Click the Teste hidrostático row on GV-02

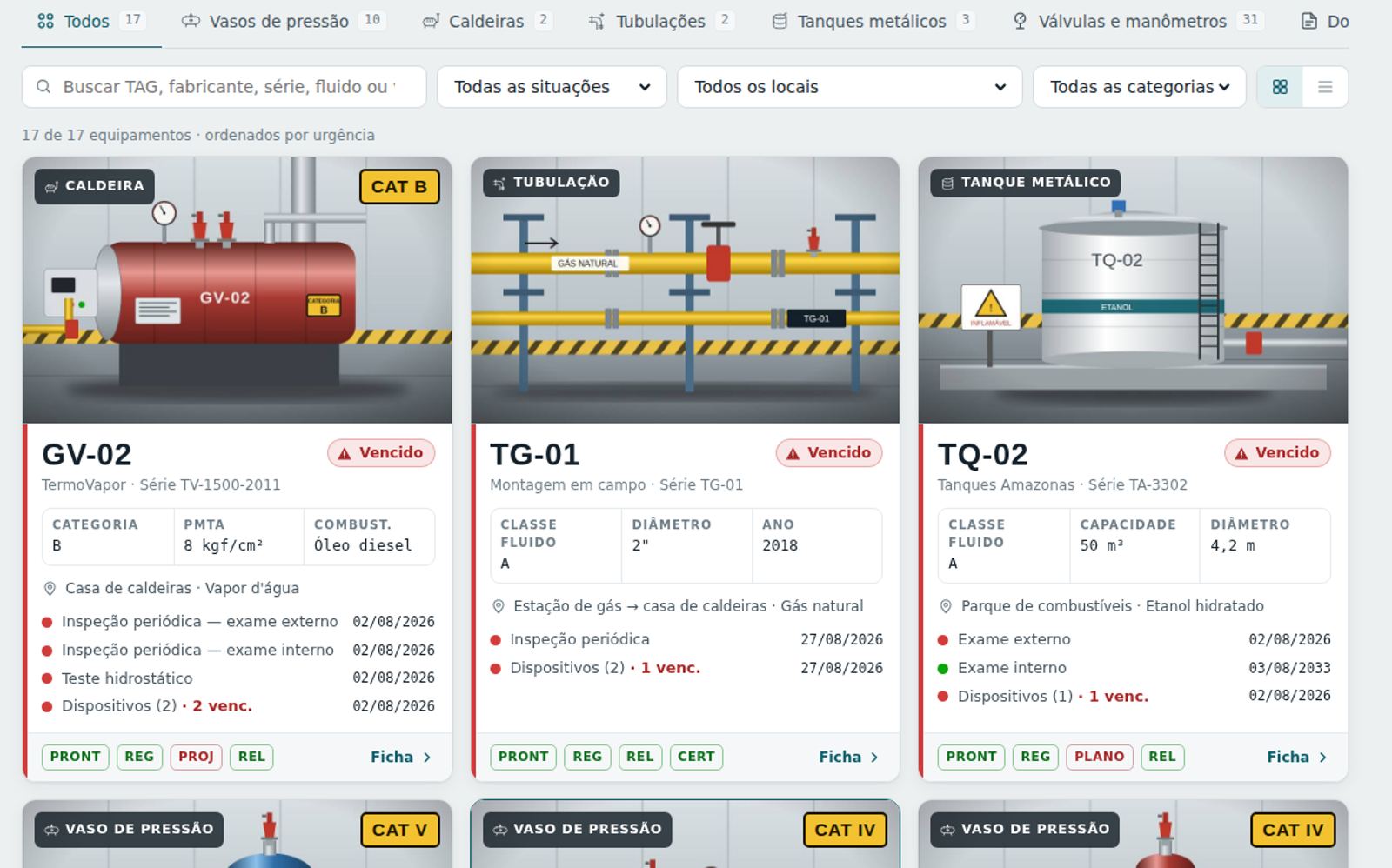(x=238, y=678)
